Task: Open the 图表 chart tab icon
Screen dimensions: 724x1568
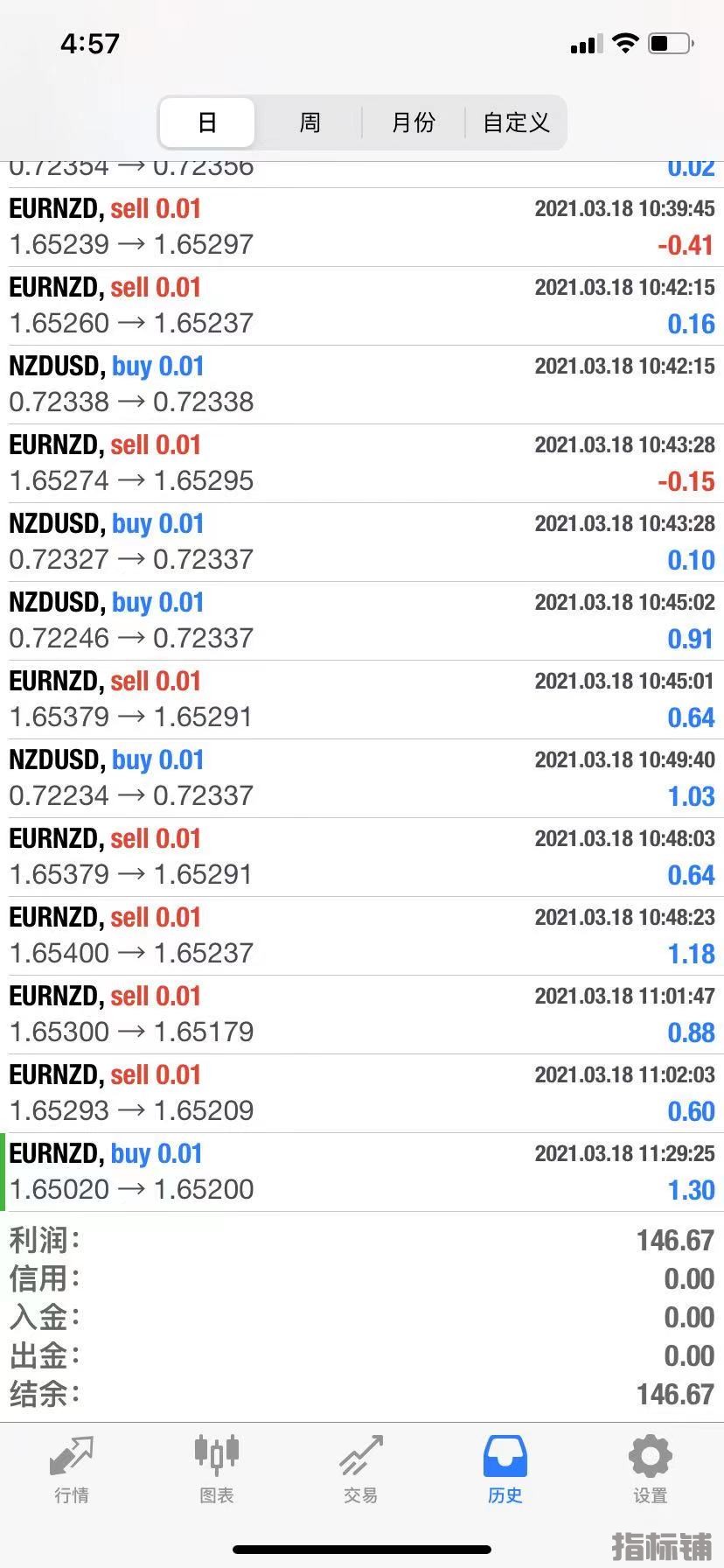Action: coord(216,1454)
